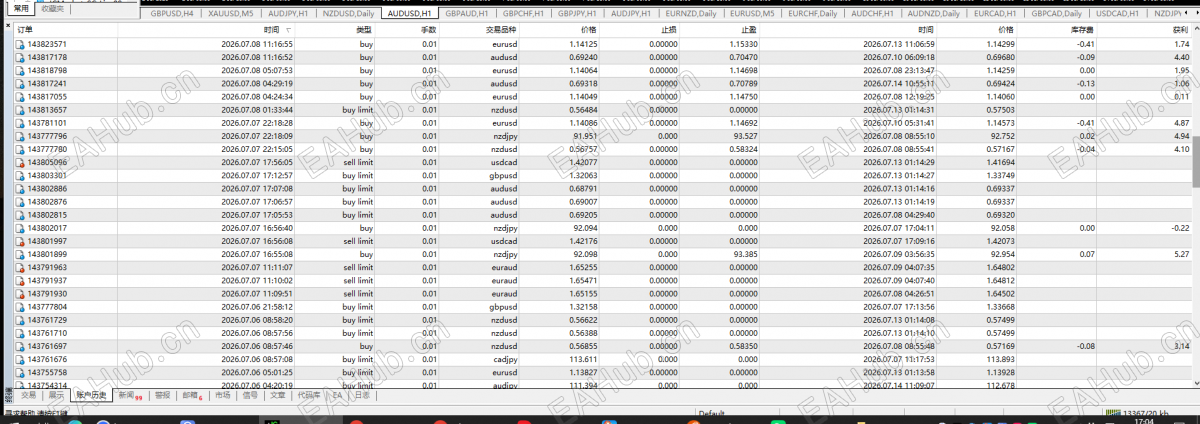Select the AUDUSD,H1 chart tab
Viewport: 1200px width, 424px height.
click(x=410, y=14)
